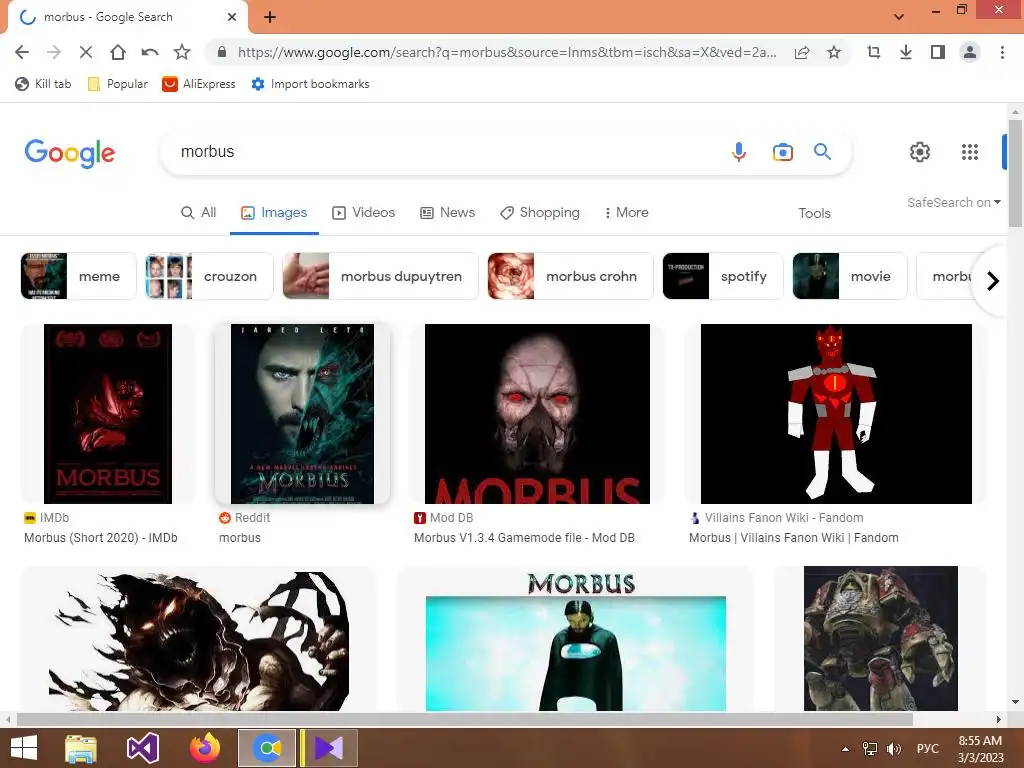Viewport: 1024px width, 768px height.
Task: Select the crouzon suggestion chip
Action: (209, 276)
